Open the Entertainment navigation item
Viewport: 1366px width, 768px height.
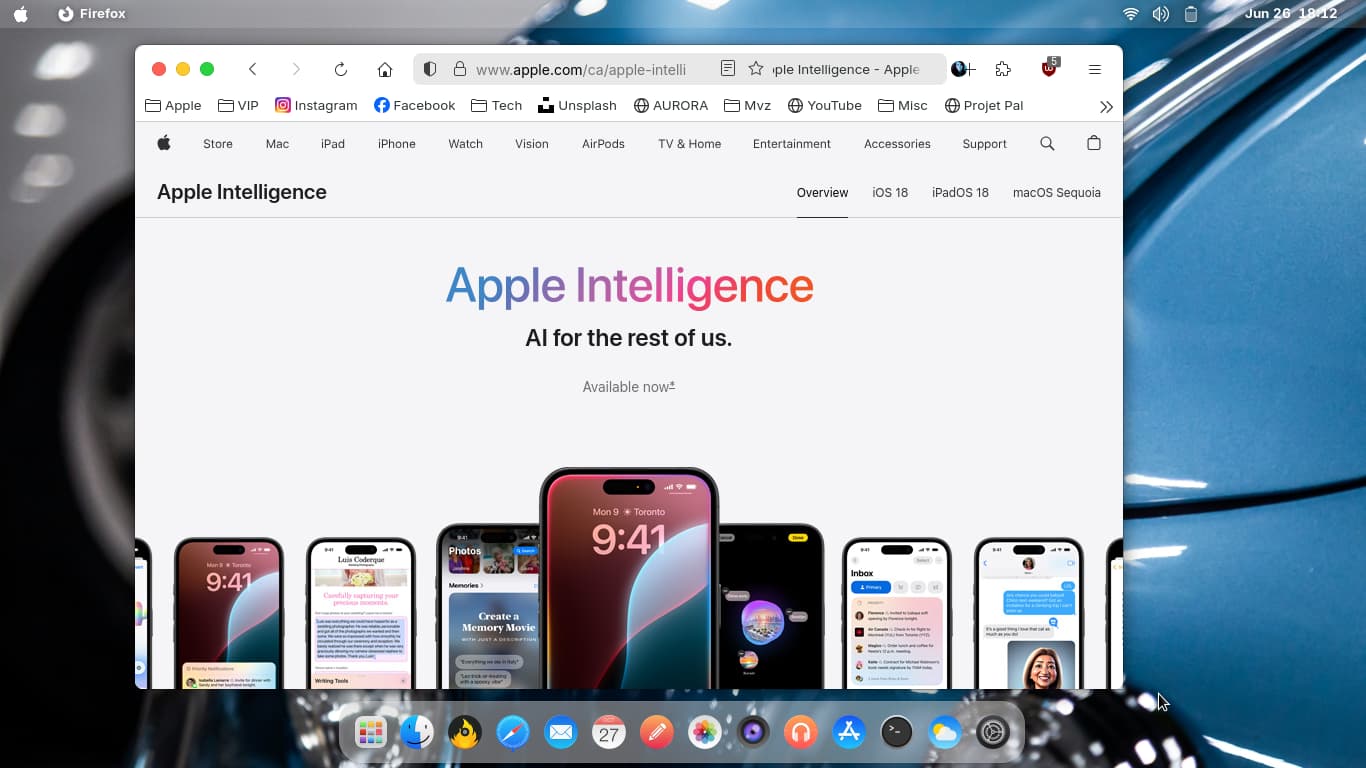[x=792, y=144]
